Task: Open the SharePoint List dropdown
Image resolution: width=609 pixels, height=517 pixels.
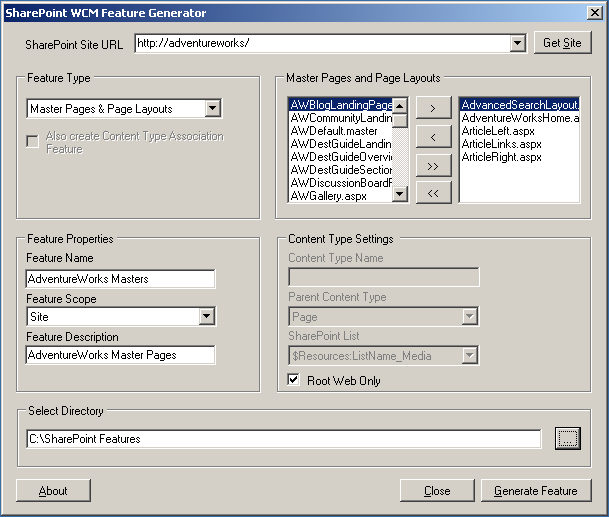Action: tap(470, 355)
